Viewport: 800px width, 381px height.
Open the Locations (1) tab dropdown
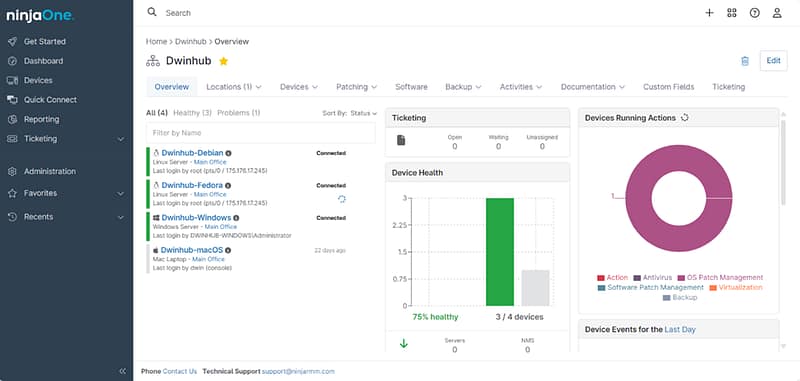coord(234,87)
